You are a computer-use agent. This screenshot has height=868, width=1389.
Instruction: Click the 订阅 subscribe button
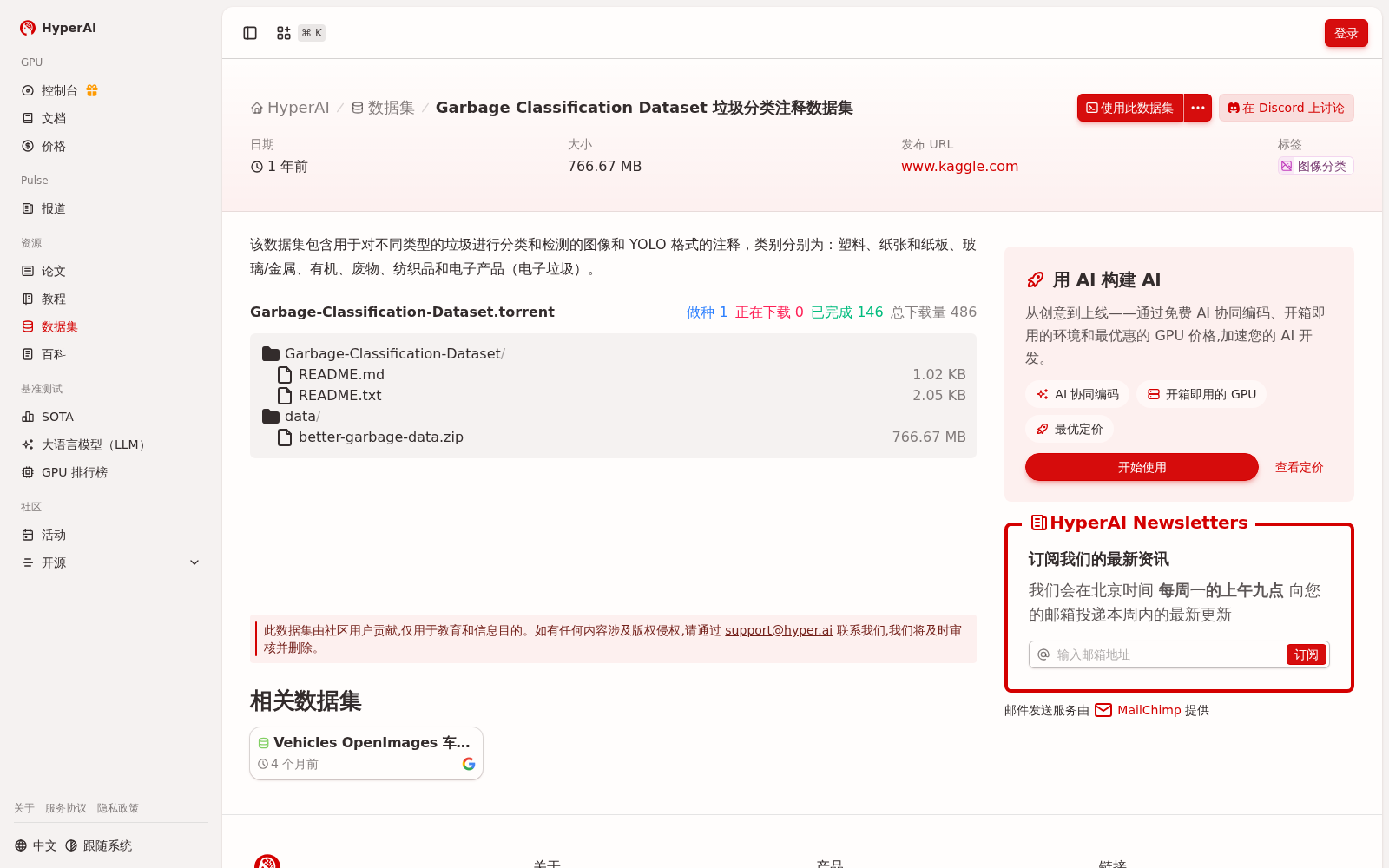[1306, 654]
